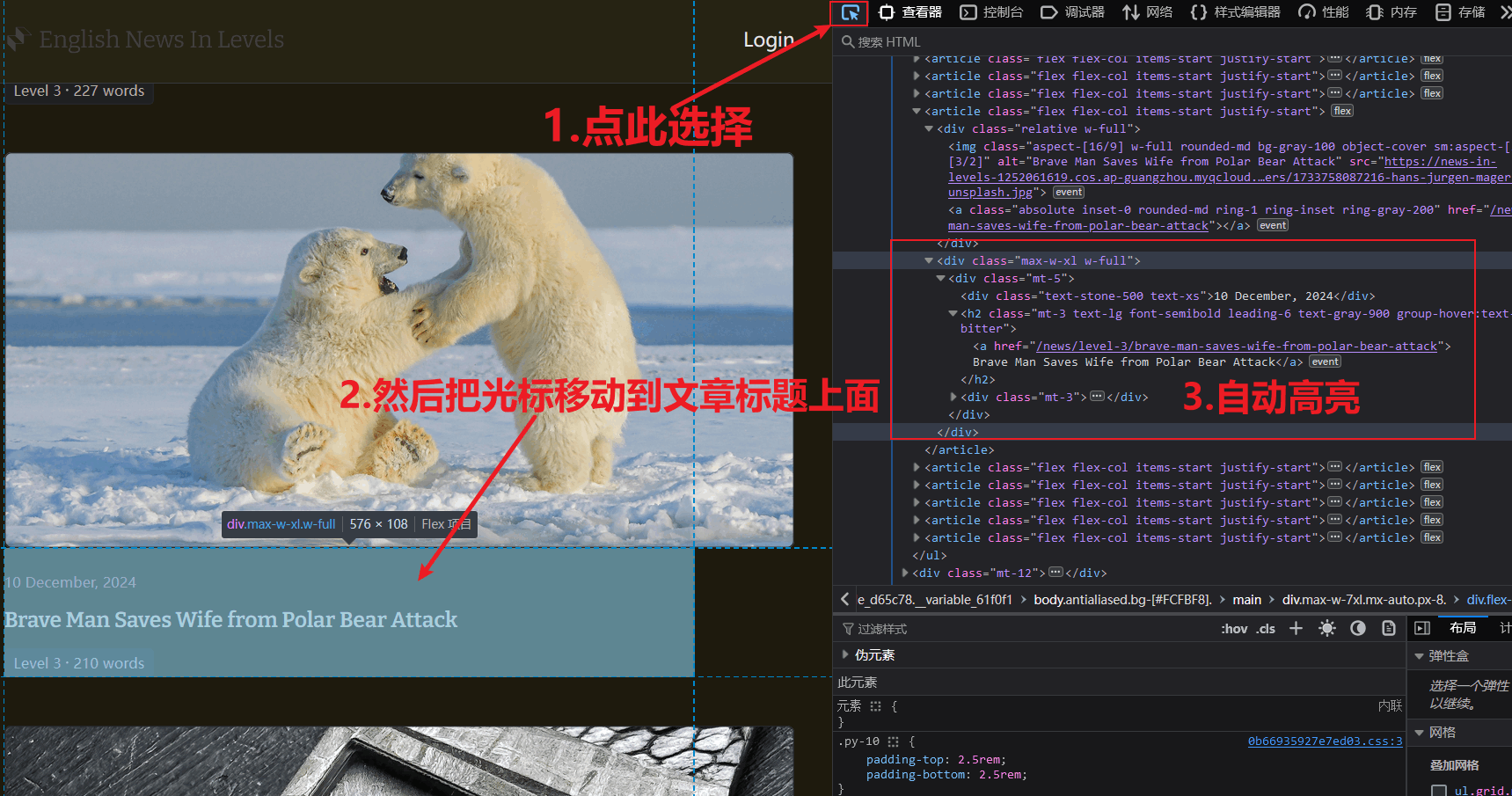Toggle dark color scheme simulation moon icon

pyautogui.click(x=1358, y=628)
